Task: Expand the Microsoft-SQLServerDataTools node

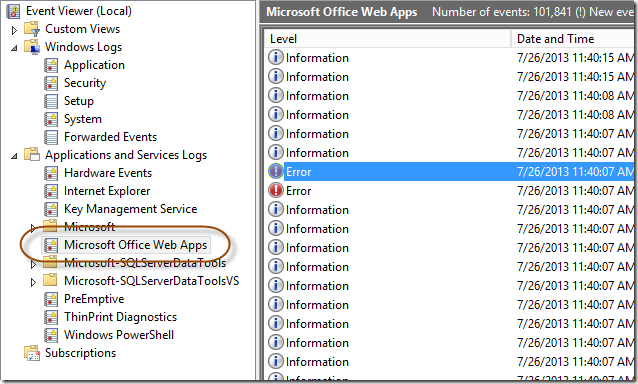Action: [33, 264]
